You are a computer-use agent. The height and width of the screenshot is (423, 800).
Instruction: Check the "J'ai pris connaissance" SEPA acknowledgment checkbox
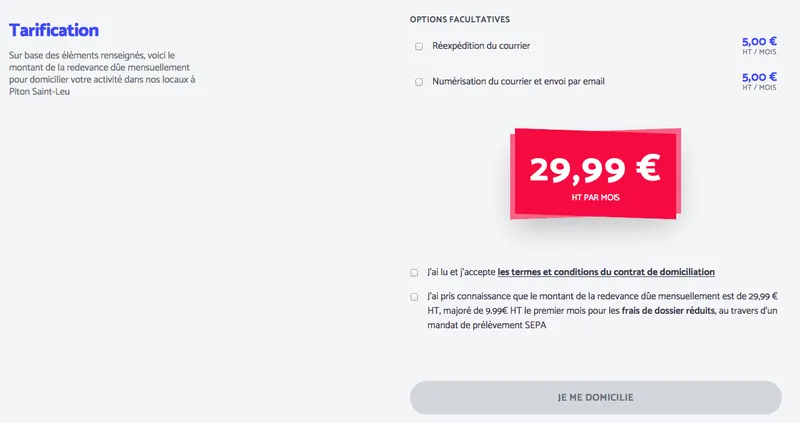pyautogui.click(x=414, y=297)
